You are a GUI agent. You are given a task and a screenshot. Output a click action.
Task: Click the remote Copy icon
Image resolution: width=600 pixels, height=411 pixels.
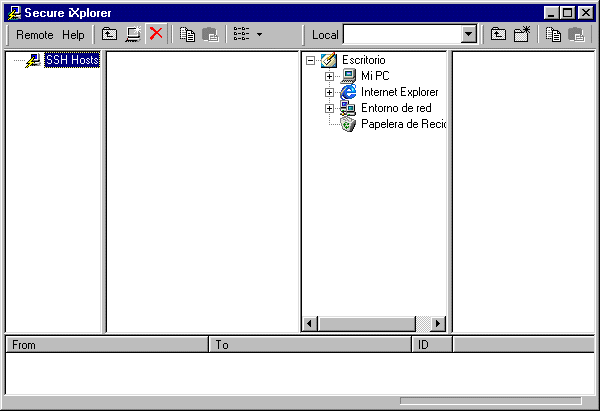coord(188,34)
